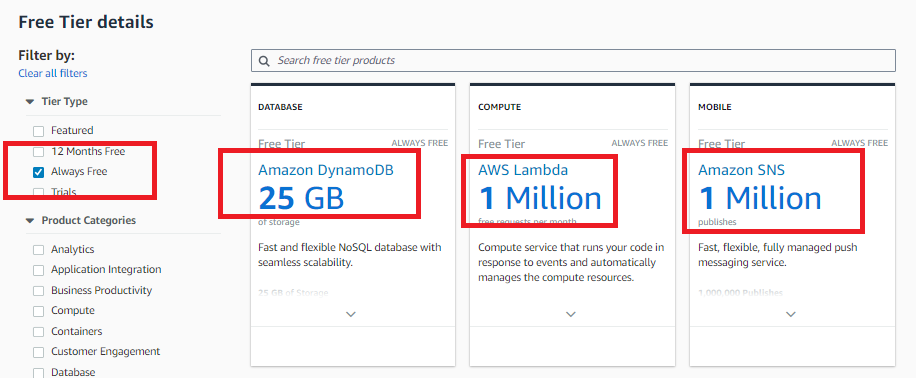Click Lambda's 1 Million requests text
916x378 pixels.
point(540,198)
